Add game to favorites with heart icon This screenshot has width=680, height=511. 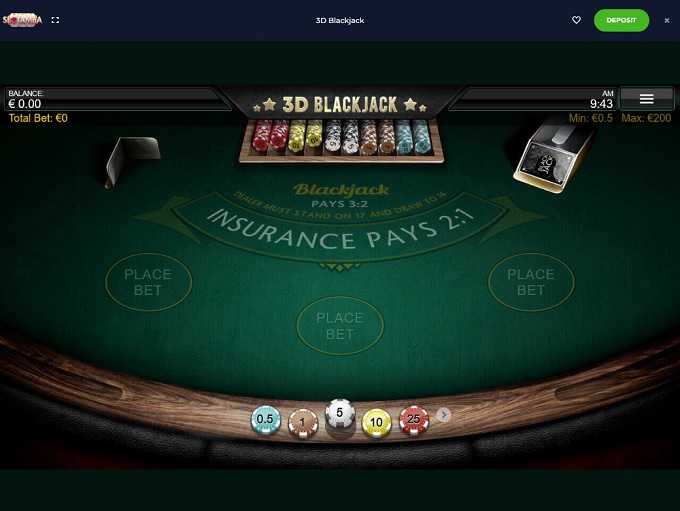click(x=576, y=20)
